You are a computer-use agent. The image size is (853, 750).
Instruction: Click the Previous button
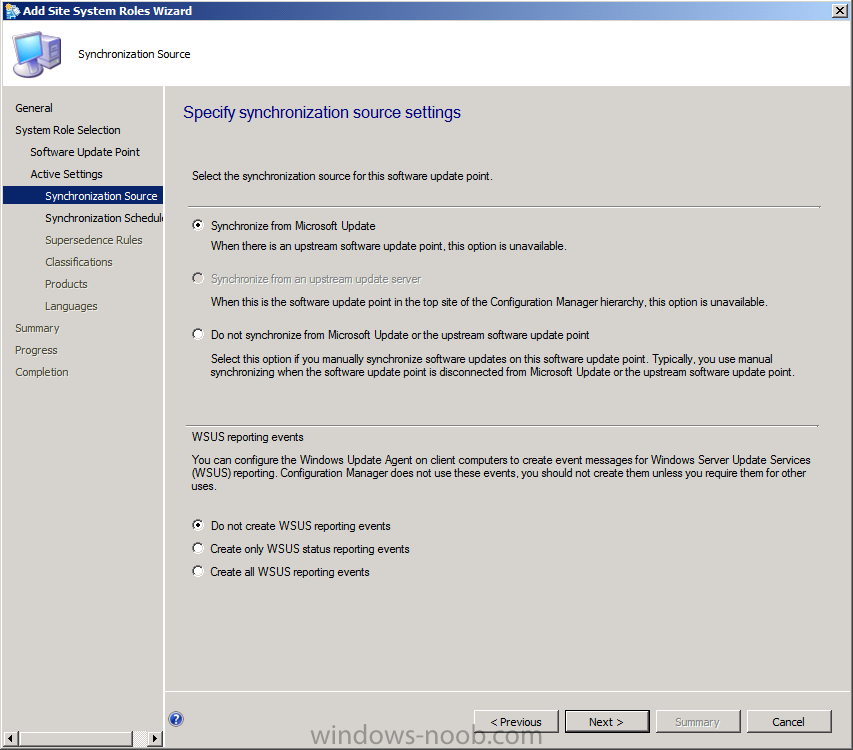click(516, 722)
